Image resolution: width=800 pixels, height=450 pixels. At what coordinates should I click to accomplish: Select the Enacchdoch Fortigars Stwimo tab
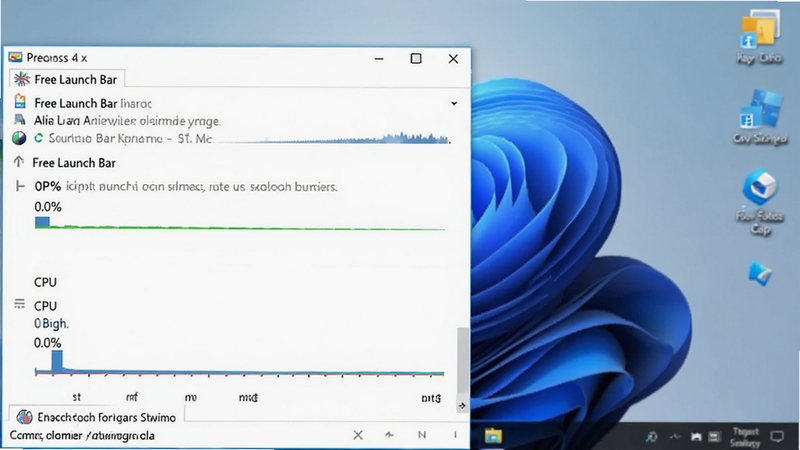(x=96, y=416)
